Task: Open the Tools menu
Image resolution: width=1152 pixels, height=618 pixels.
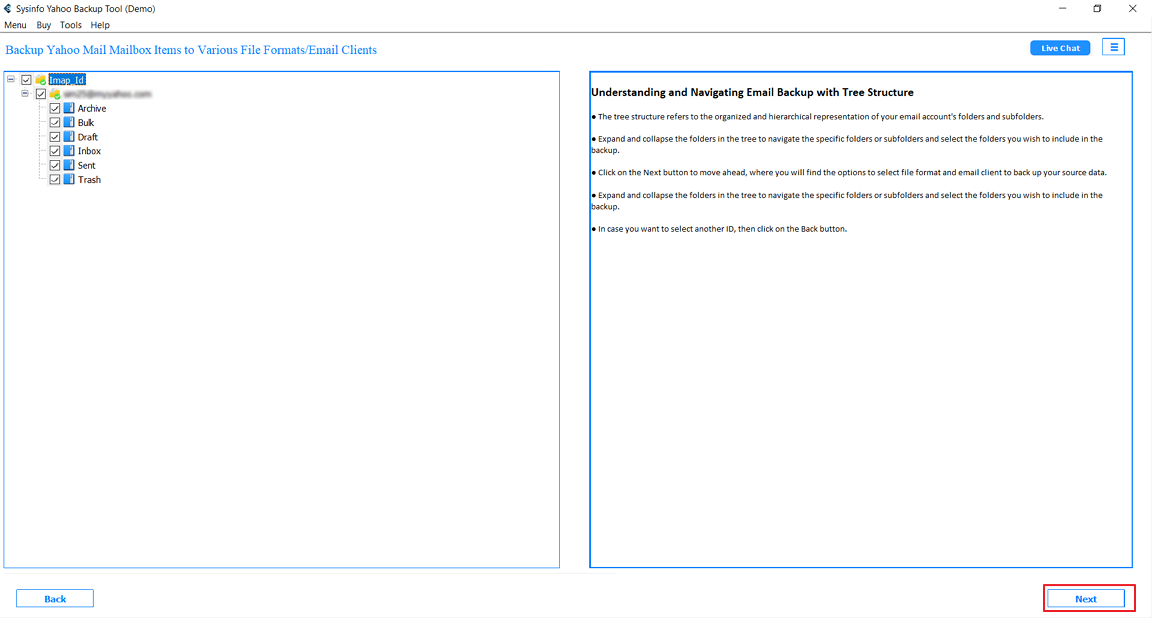Action: coord(71,25)
